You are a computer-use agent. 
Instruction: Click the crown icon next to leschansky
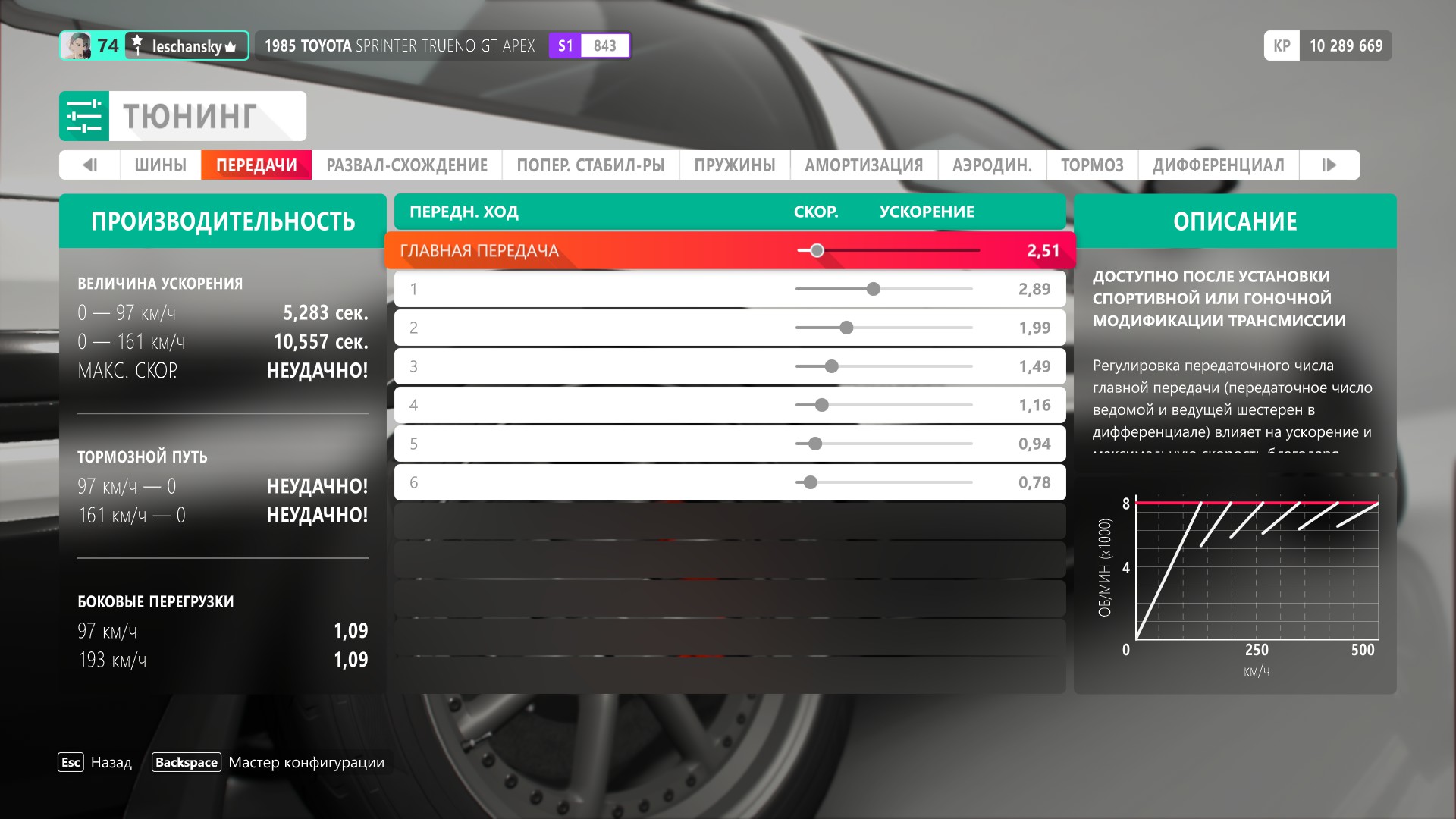pos(231,47)
